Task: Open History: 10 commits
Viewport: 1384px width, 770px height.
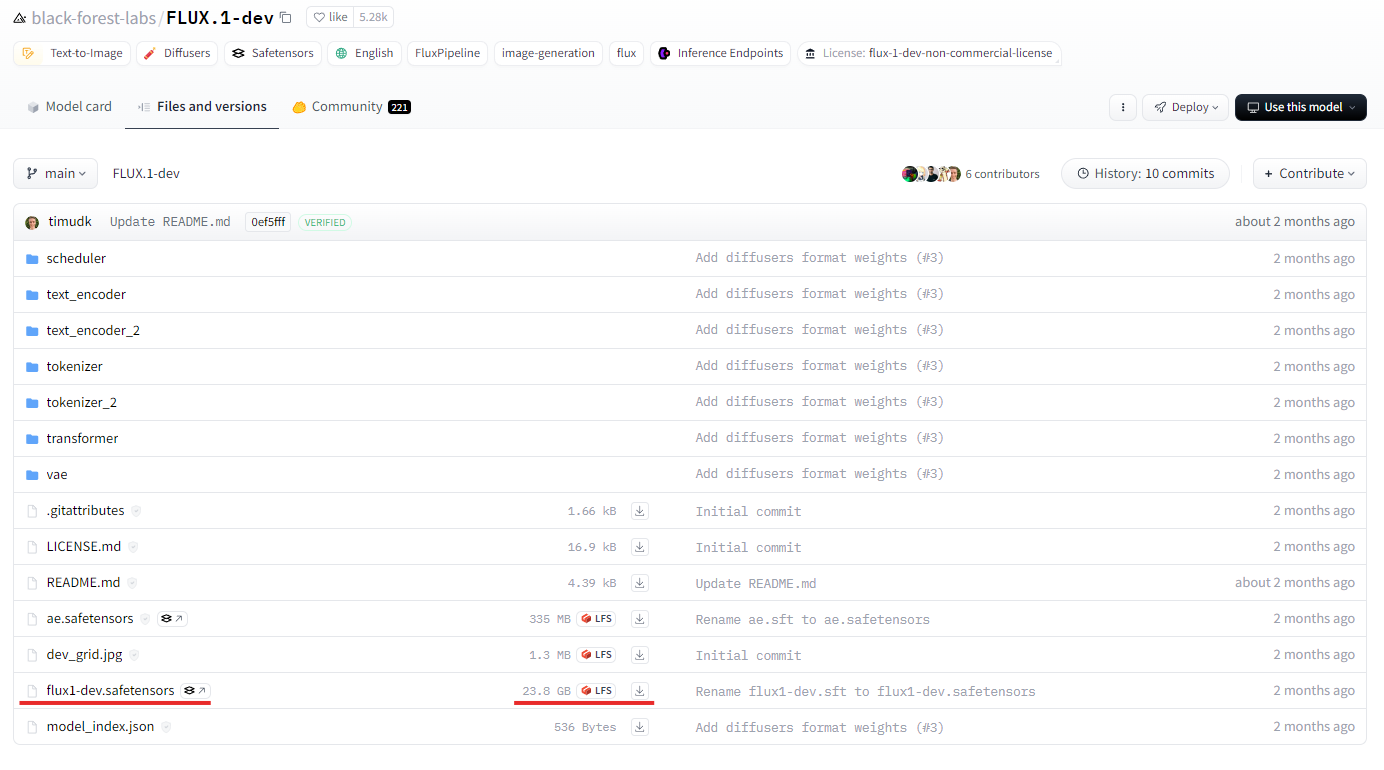Action: [1145, 173]
